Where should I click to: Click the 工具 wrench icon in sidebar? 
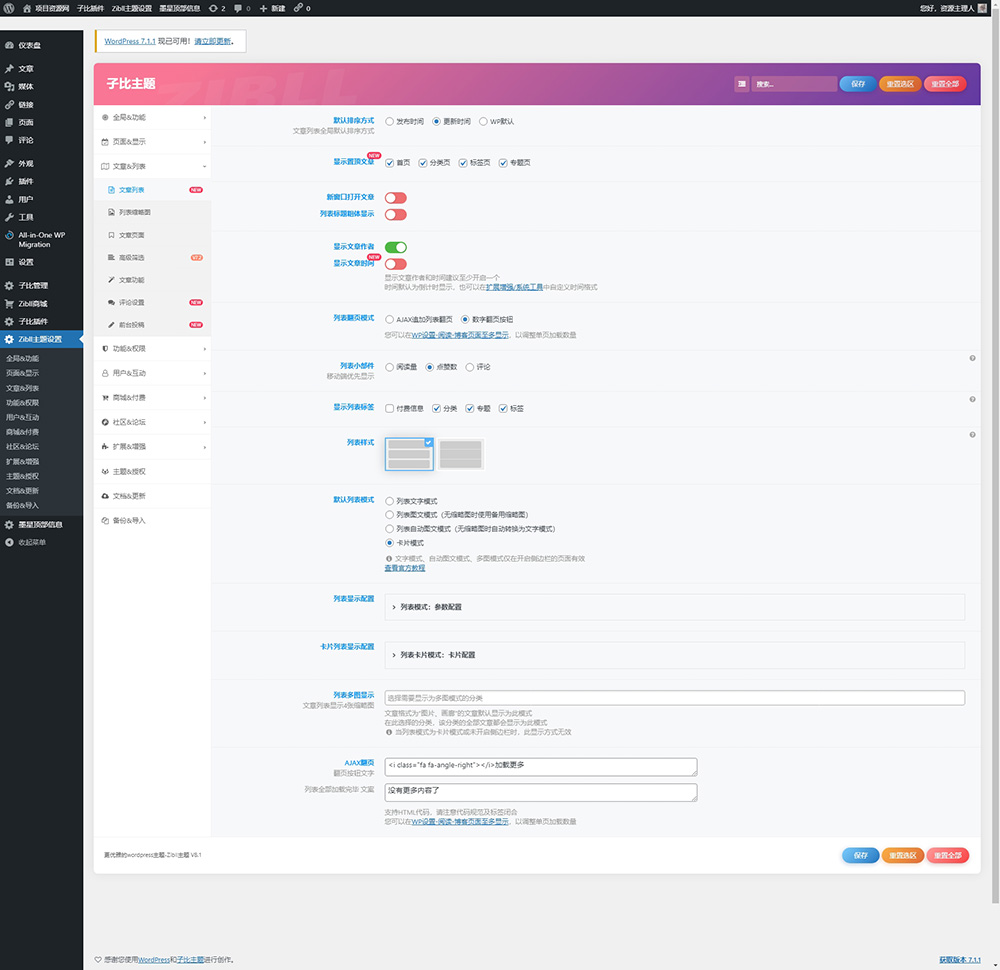(x=9, y=217)
